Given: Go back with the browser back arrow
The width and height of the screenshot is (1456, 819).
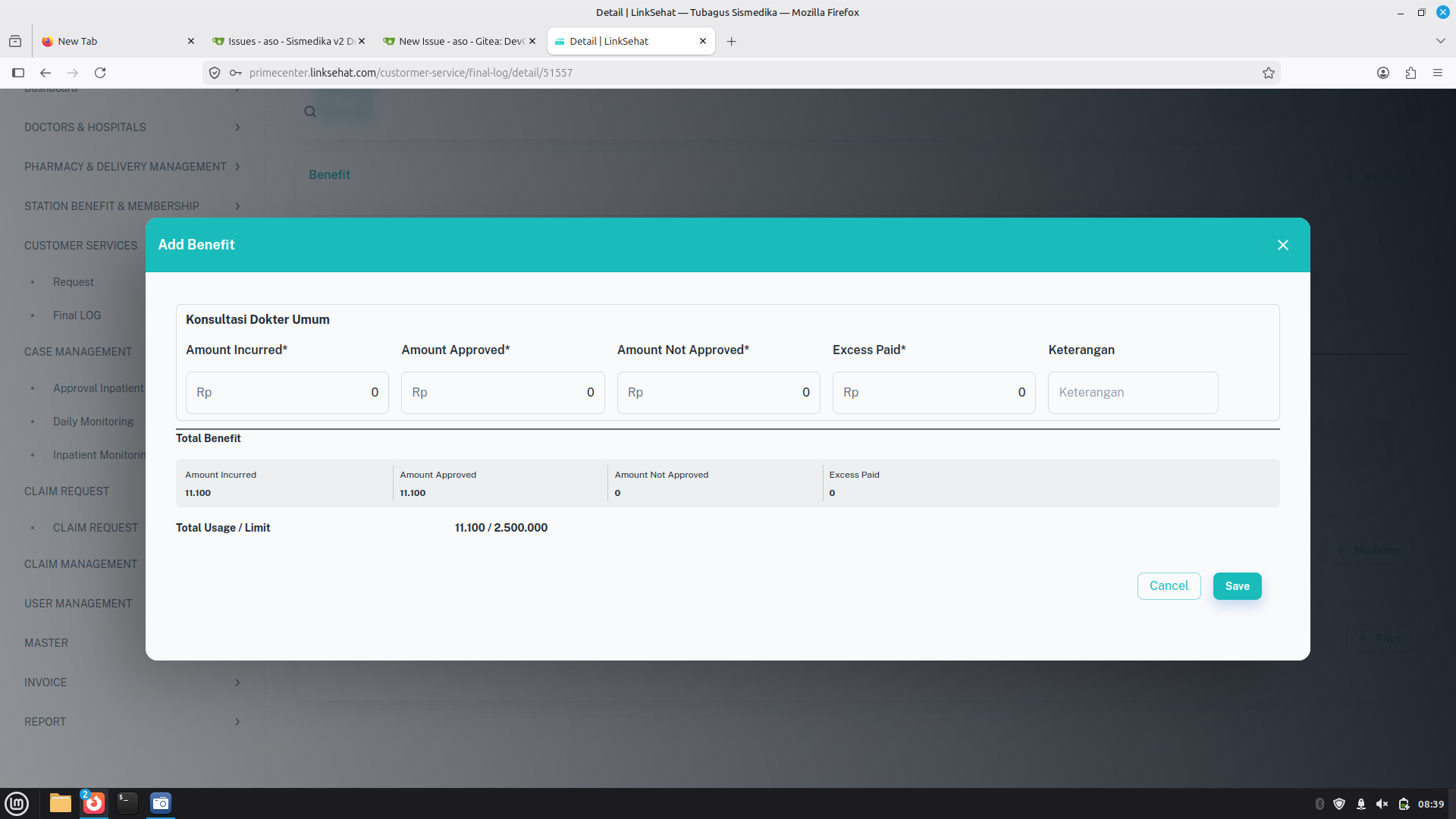Looking at the screenshot, I should [45, 73].
